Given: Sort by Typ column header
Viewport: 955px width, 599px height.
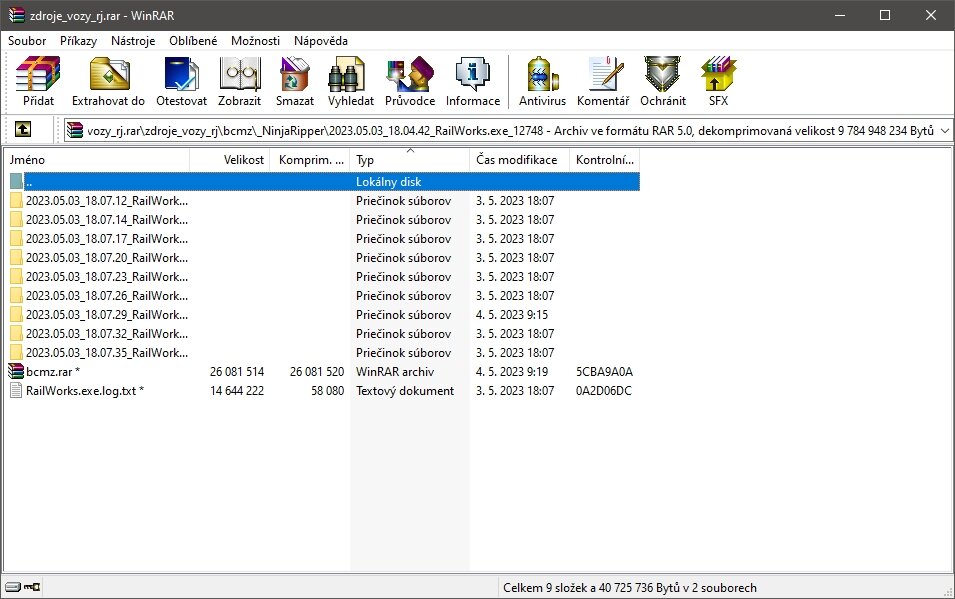Looking at the screenshot, I should click(409, 160).
